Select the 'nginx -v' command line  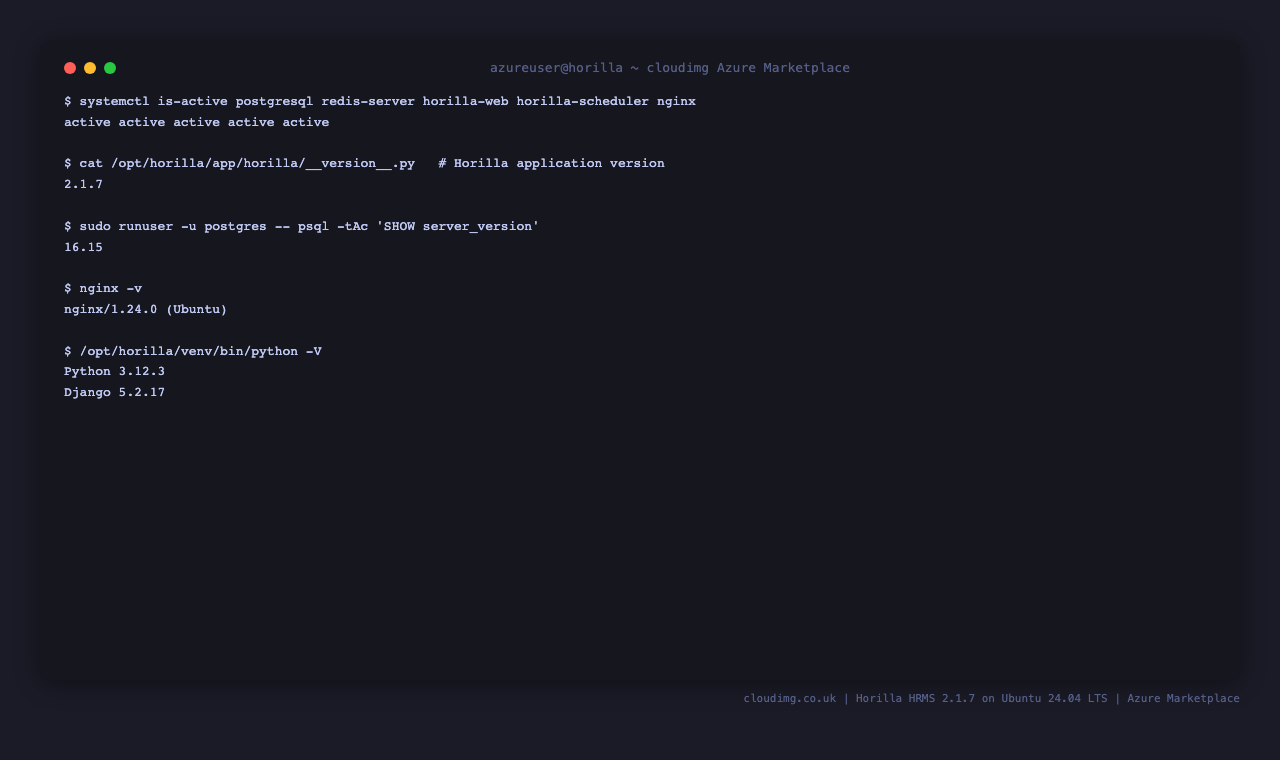(x=103, y=288)
